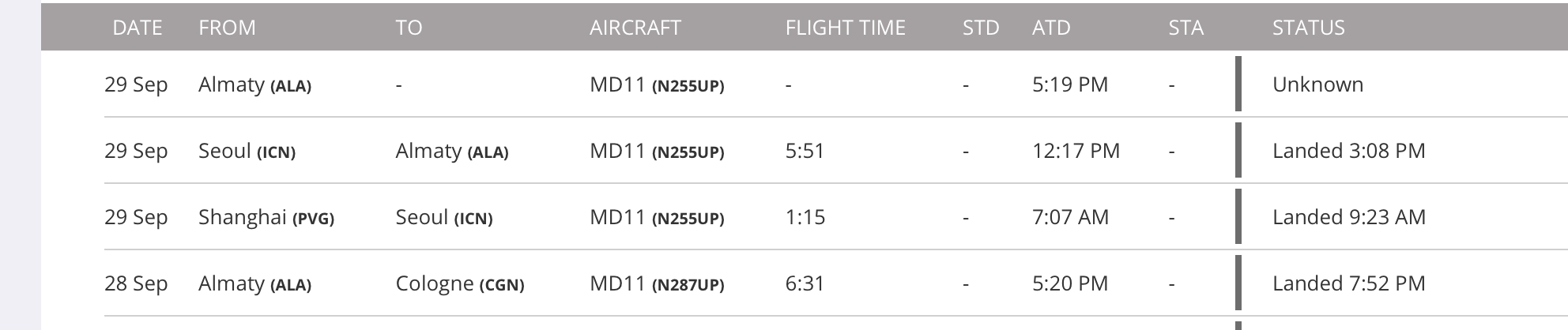Open Cologne (CGN) destination link

(x=460, y=283)
